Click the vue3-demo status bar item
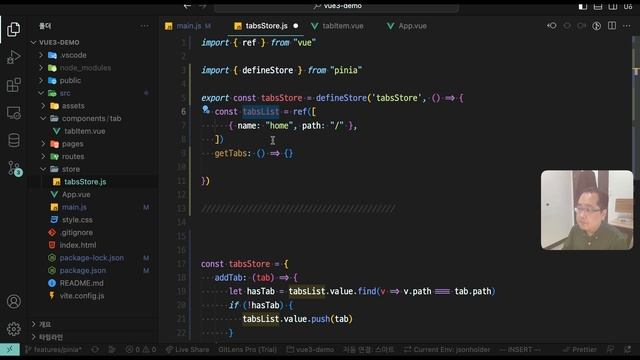 [310, 349]
